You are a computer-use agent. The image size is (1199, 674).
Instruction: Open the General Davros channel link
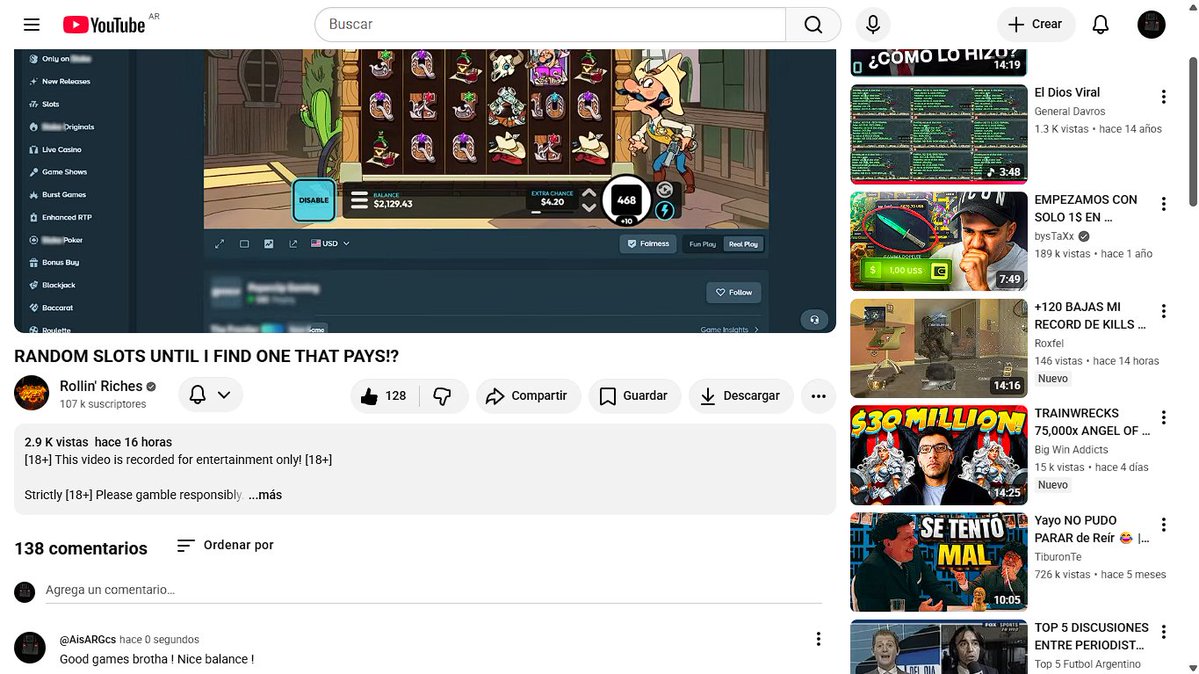click(x=1070, y=111)
